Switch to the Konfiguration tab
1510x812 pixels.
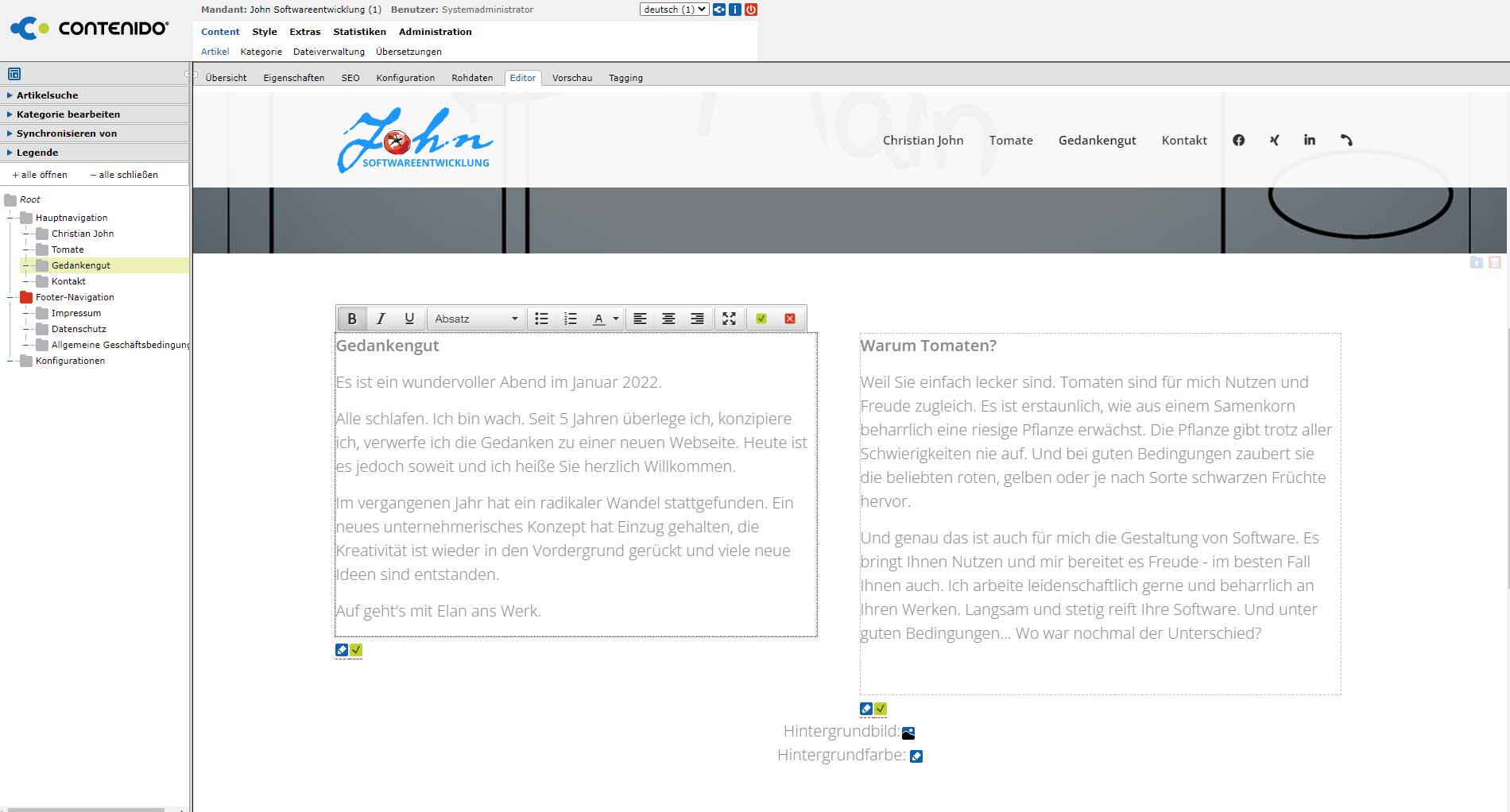tap(405, 78)
